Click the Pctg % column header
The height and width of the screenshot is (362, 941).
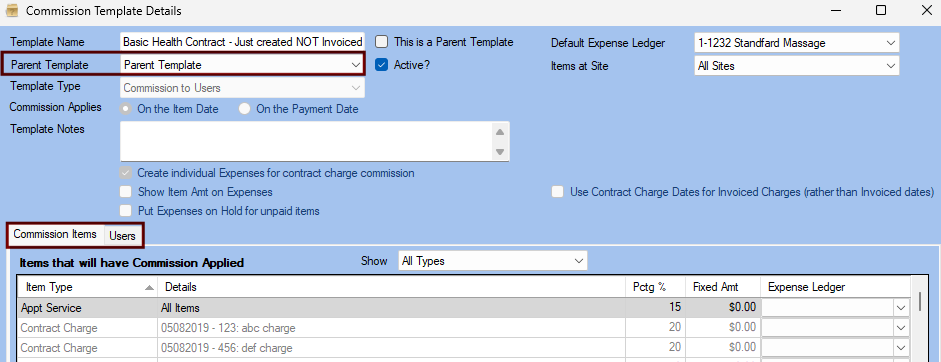click(x=655, y=287)
